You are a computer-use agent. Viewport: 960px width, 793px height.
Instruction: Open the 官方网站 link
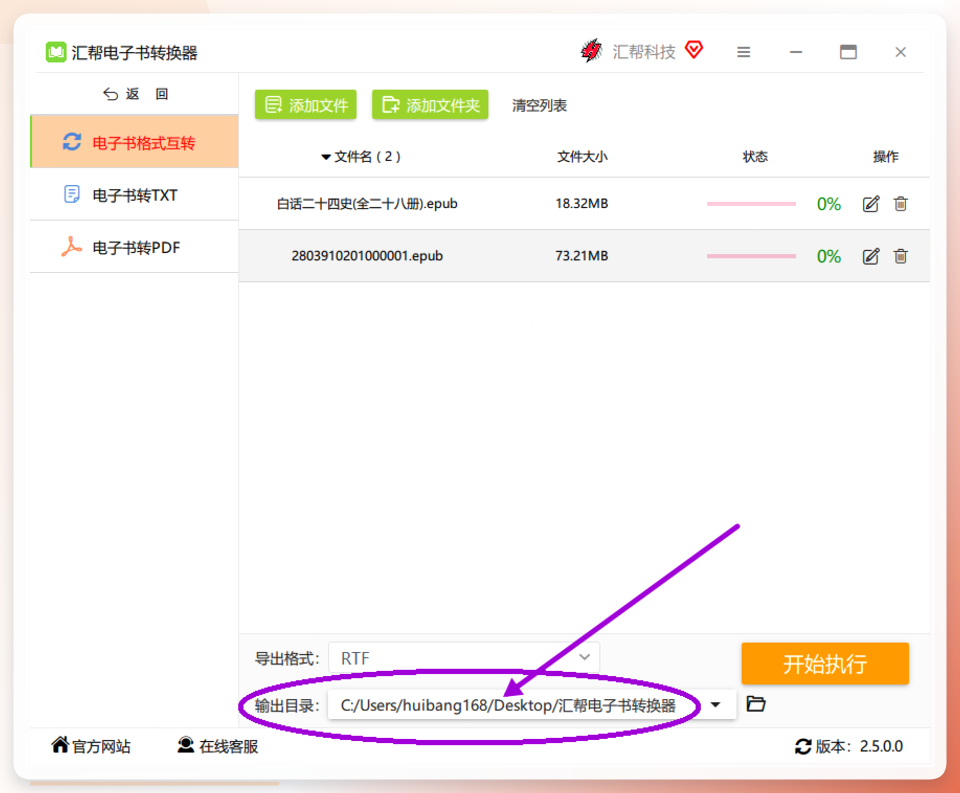(91, 746)
